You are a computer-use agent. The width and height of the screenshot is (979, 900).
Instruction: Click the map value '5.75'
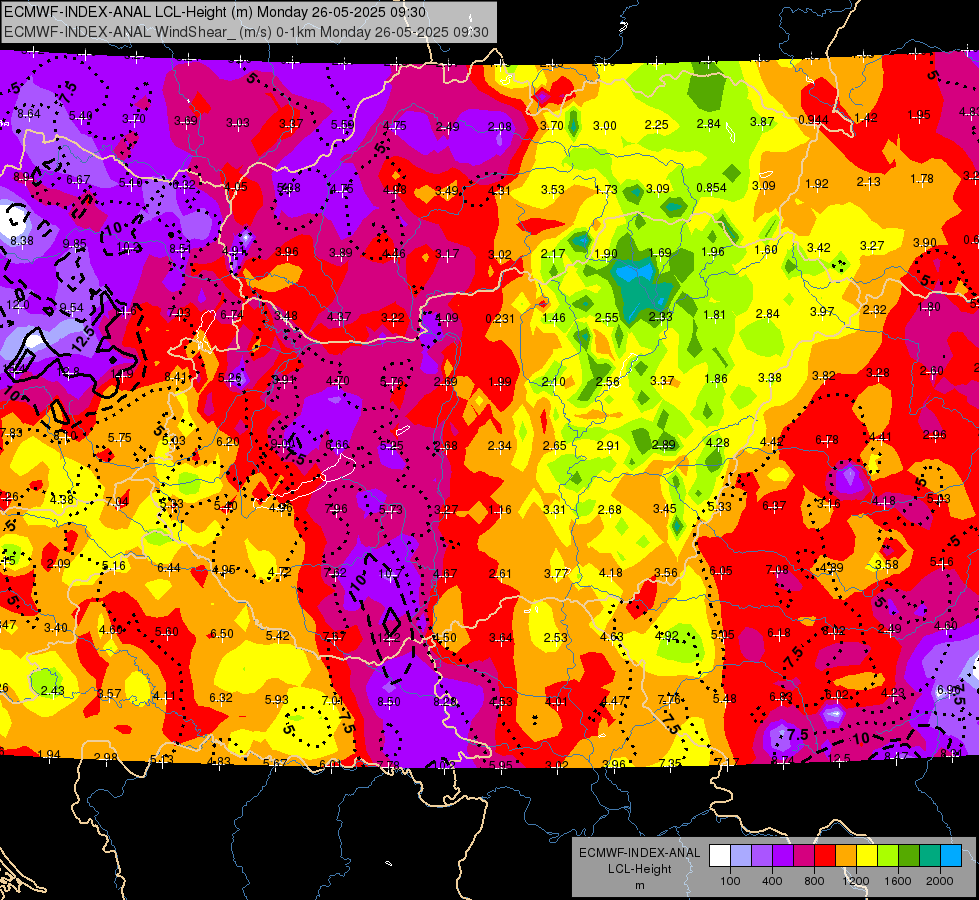pos(119,438)
